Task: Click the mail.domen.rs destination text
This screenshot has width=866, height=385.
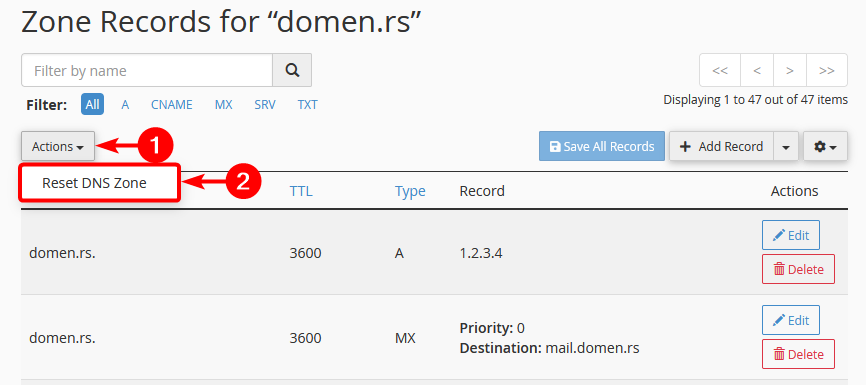Action: tap(593, 349)
